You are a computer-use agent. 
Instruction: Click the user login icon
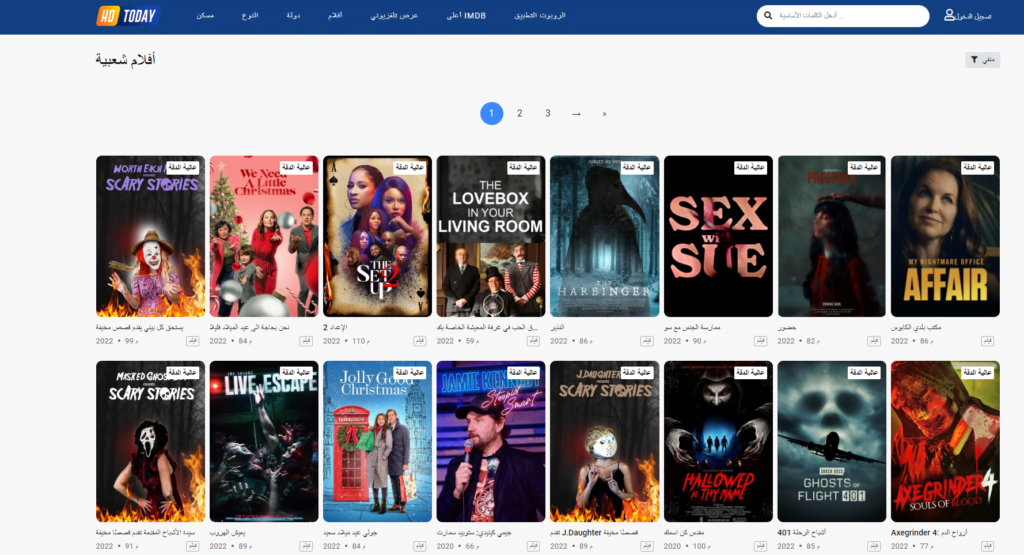(x=950, y=16)
